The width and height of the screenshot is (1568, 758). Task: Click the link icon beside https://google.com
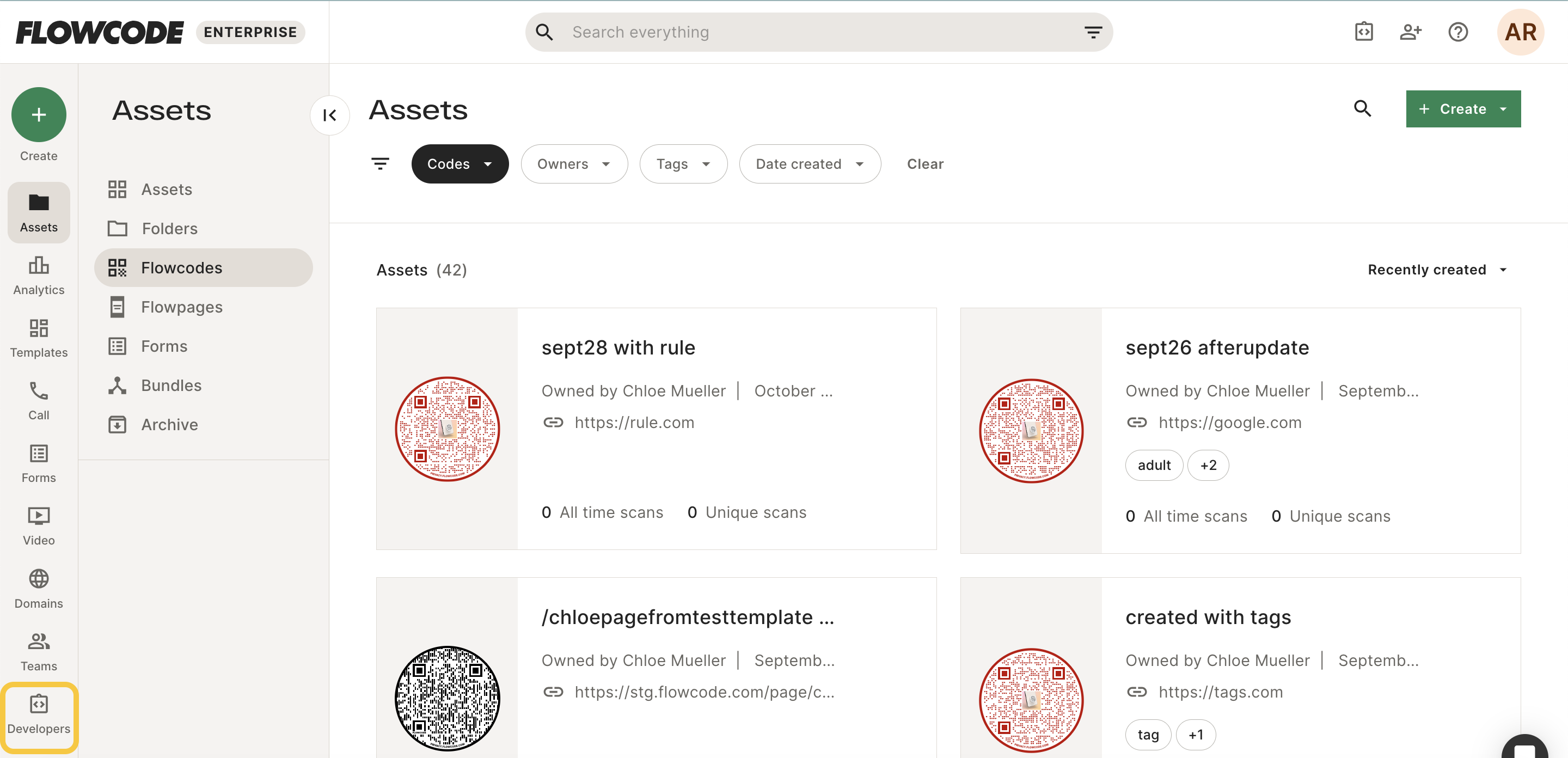pyautogui.click(x=1137, y=422)
